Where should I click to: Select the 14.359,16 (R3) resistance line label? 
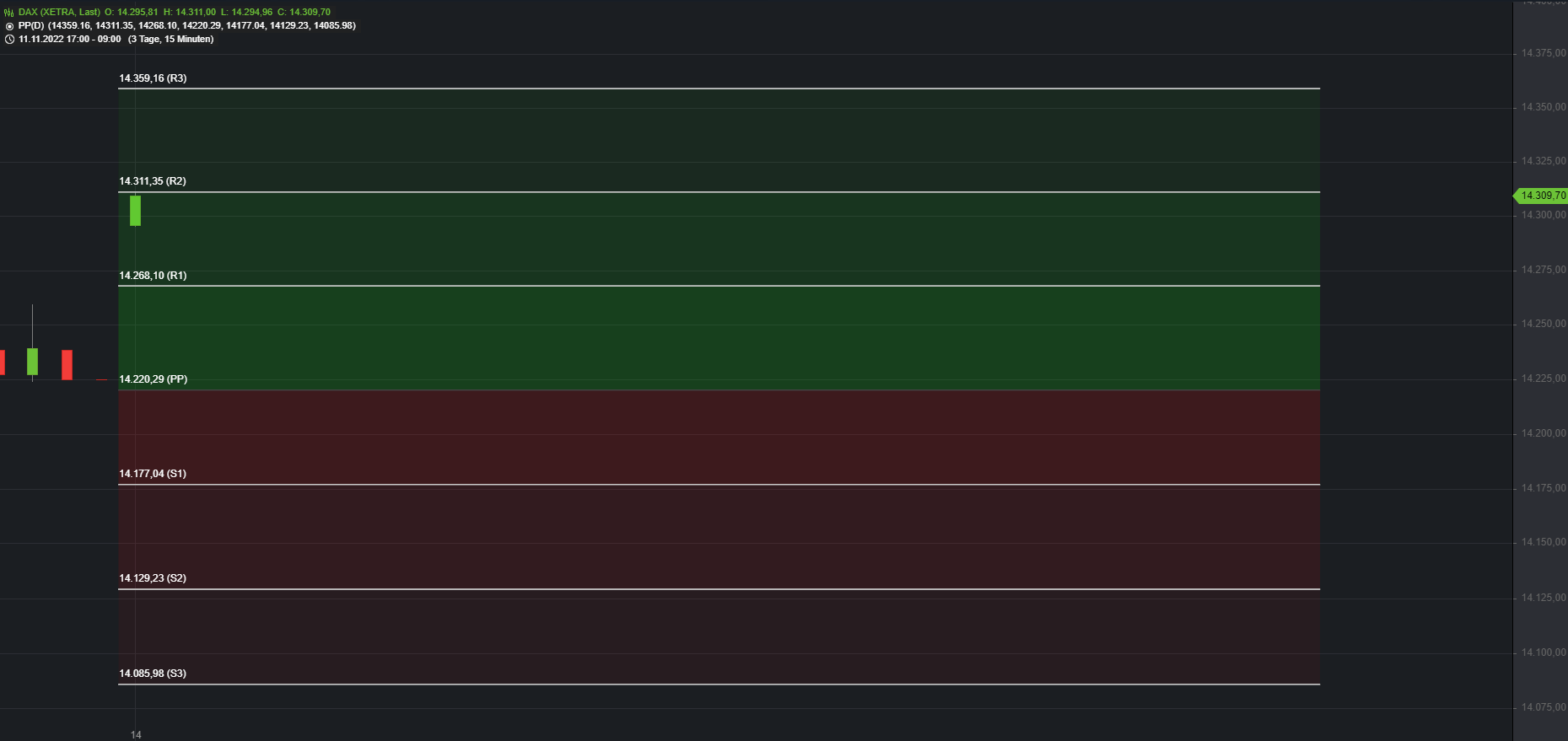(153, 78)
